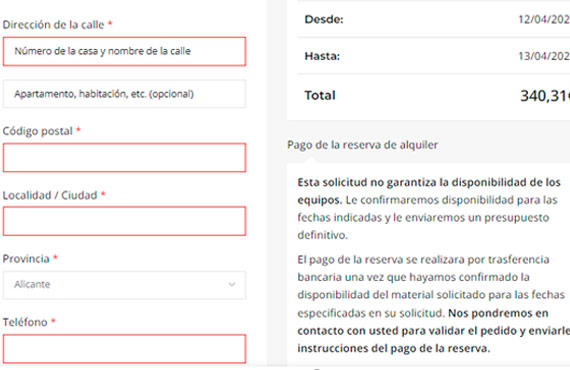Screen dimensions: 570x370
Task: Focus the Localidad / Ciudad input field
Action: click(124, 221)
